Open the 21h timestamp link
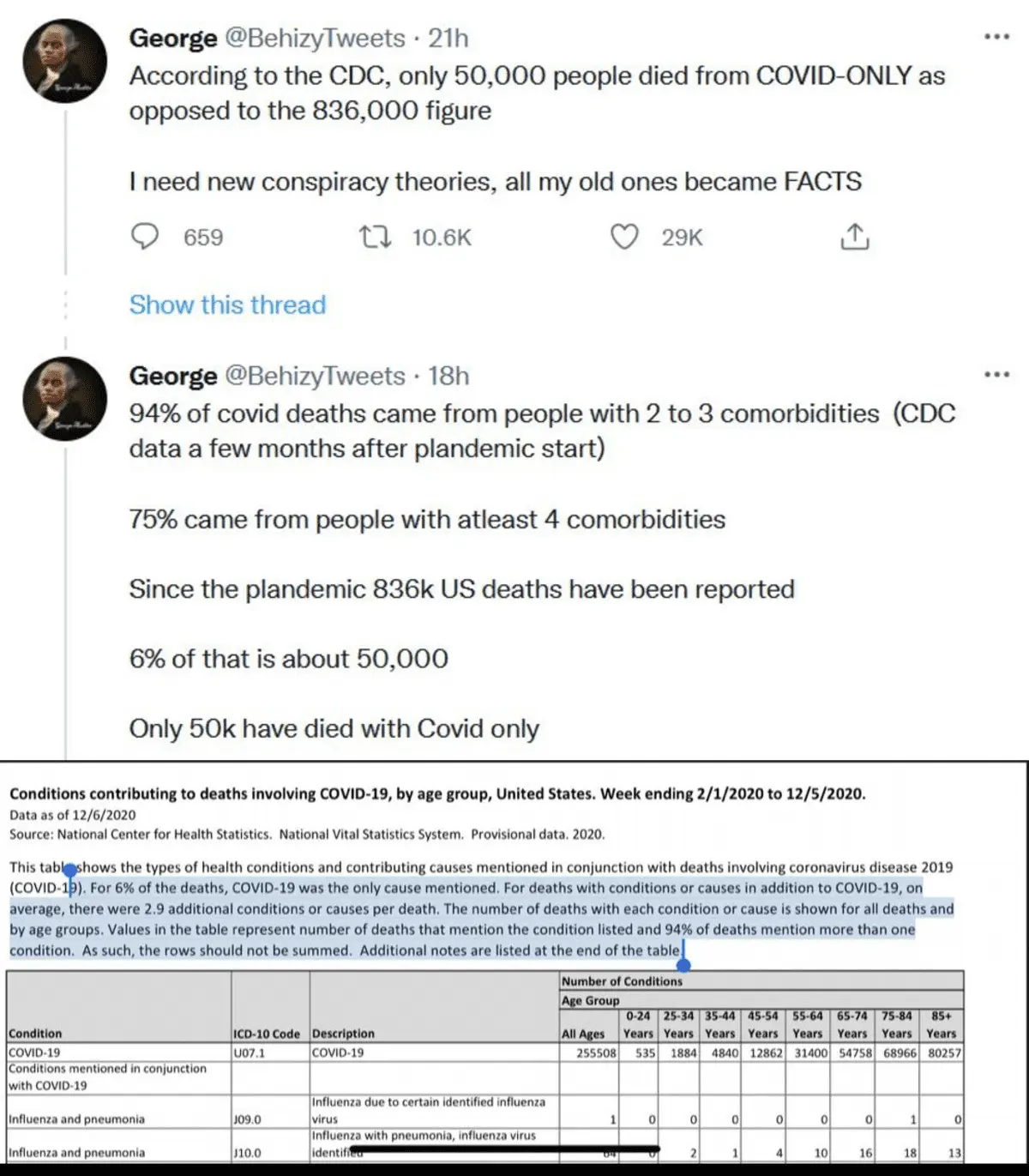The height and width of the screenshot is (1176, 1029). point(448,39)
